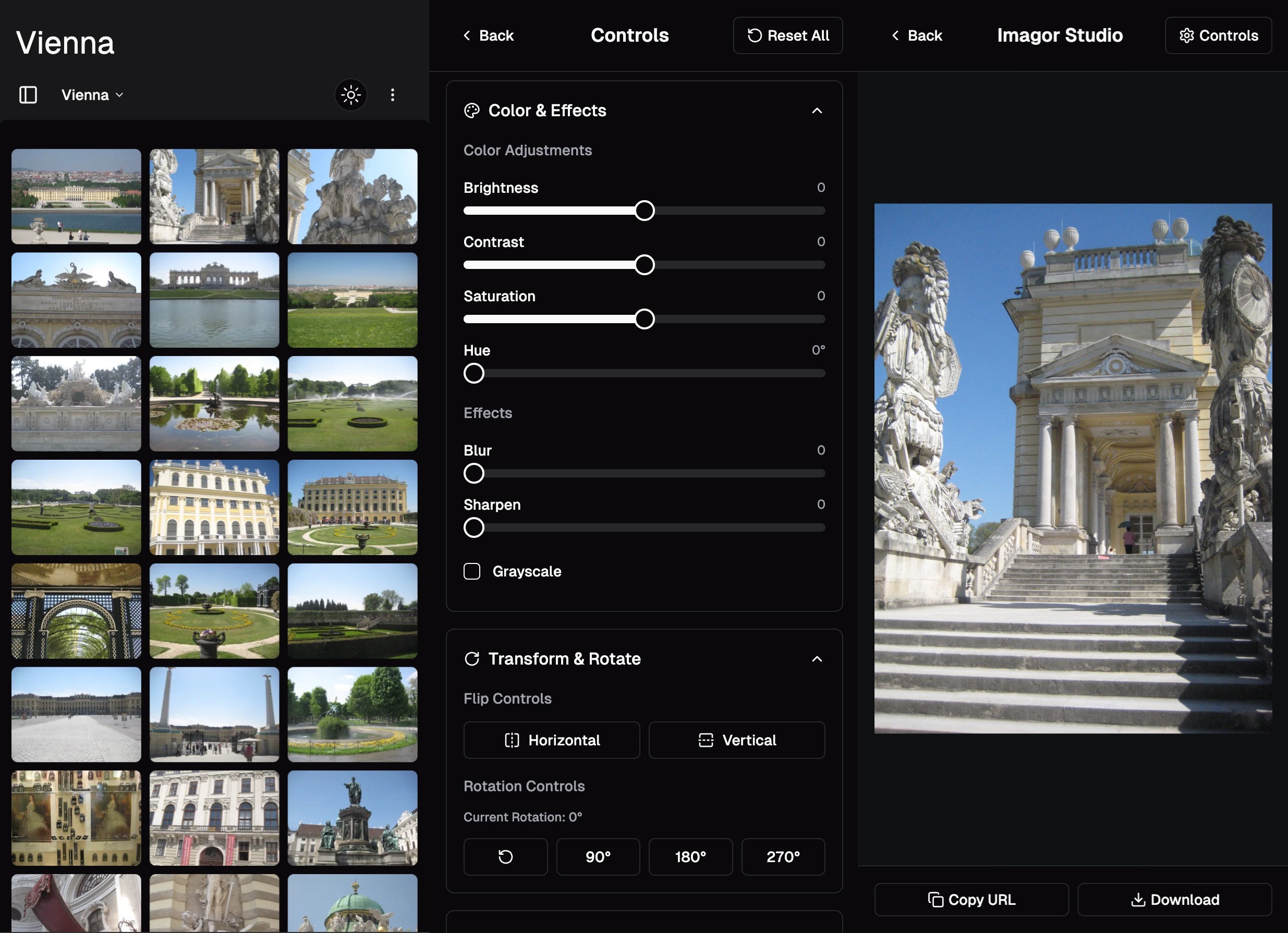Open the three-dot overflow menu
Image resolution: width=1288 pixels, height=933 pixels.
(393, 95)
